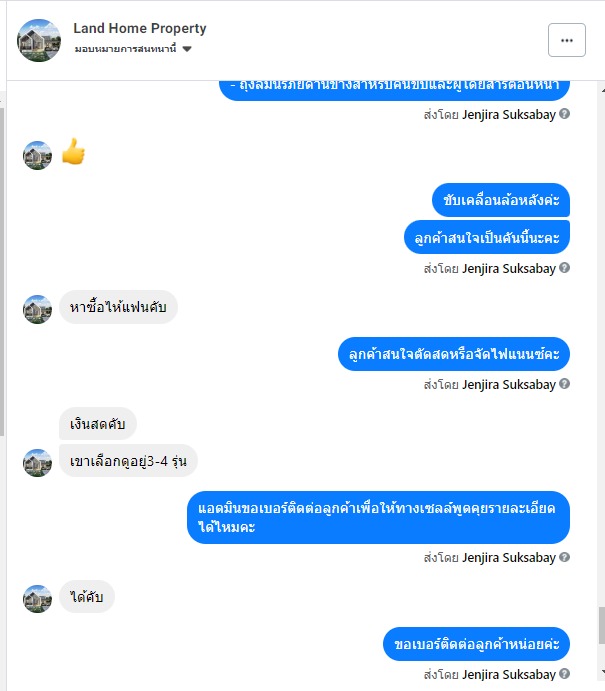The image size is (605, 691).
Task: Click the chat scrollbar thumb
Action: click(x=601, y=625)
